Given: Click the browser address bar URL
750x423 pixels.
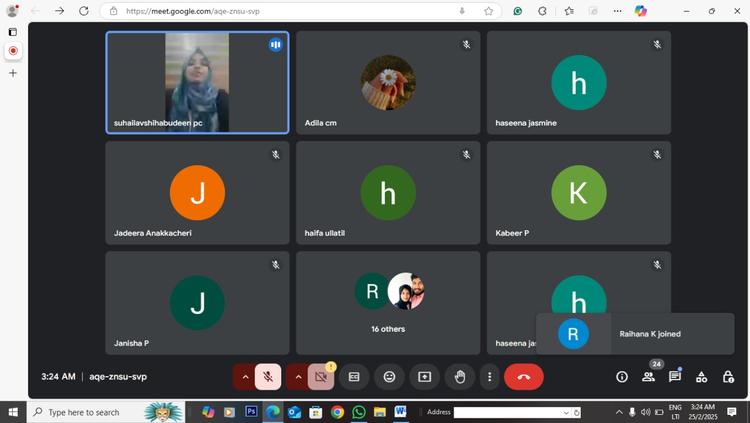Looking at the screenshot, I should coord(280,11).
